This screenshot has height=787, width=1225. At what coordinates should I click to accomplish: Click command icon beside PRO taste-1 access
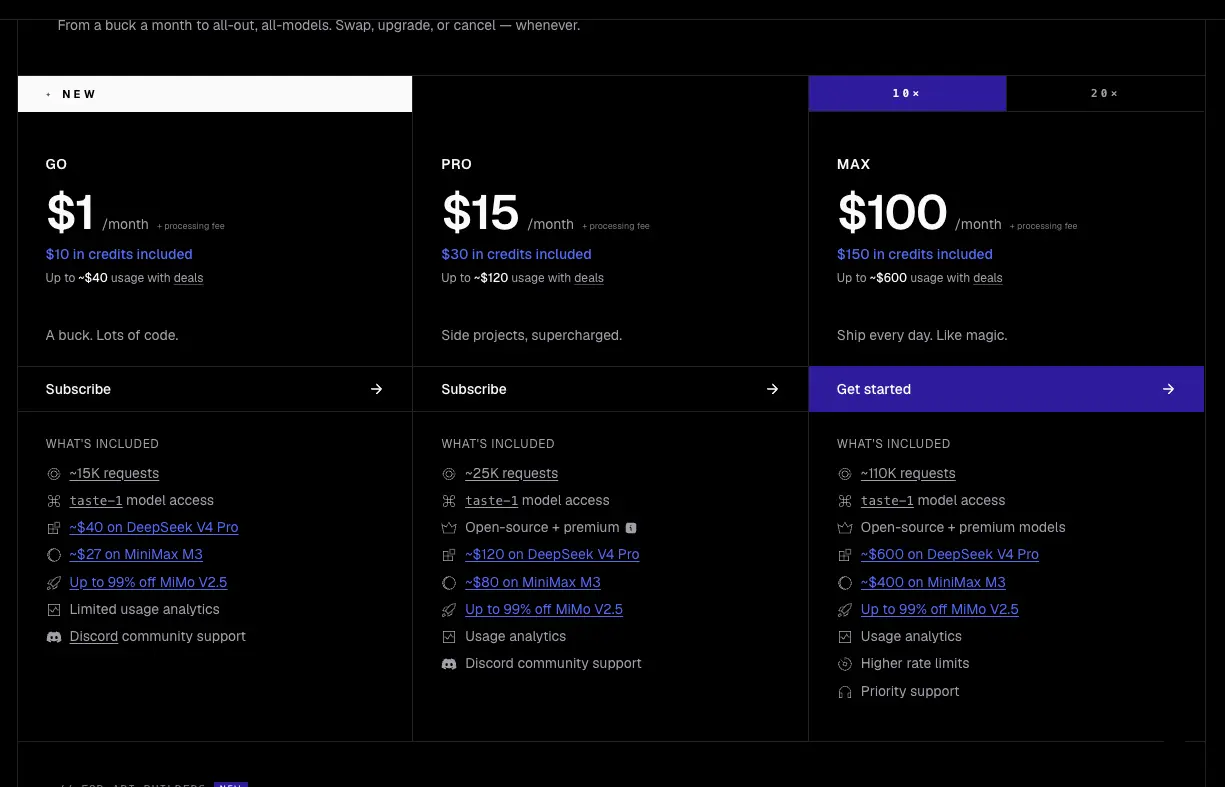[449, 500]
